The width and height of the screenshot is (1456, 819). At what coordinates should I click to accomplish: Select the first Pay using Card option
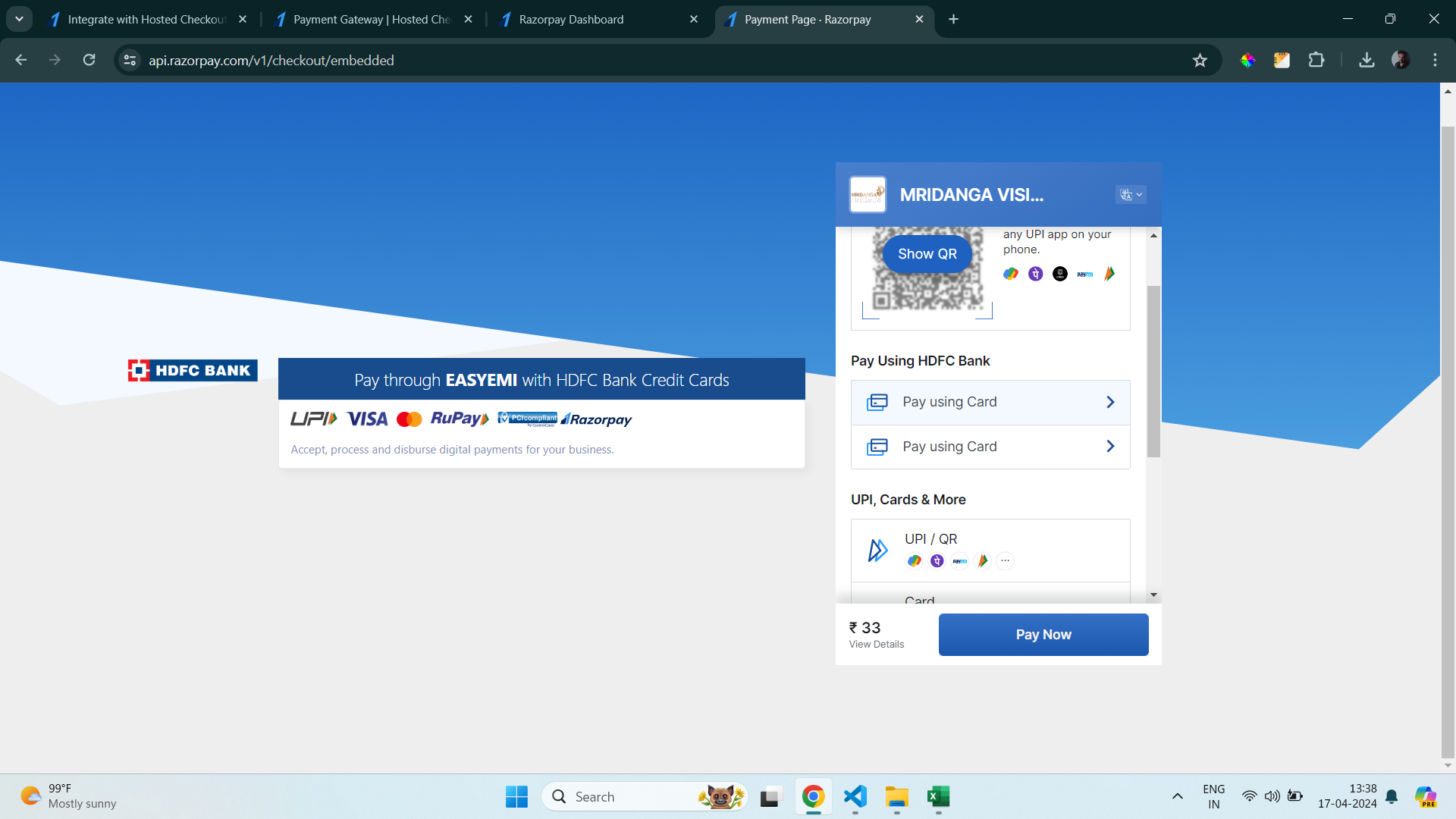[990, 402]
